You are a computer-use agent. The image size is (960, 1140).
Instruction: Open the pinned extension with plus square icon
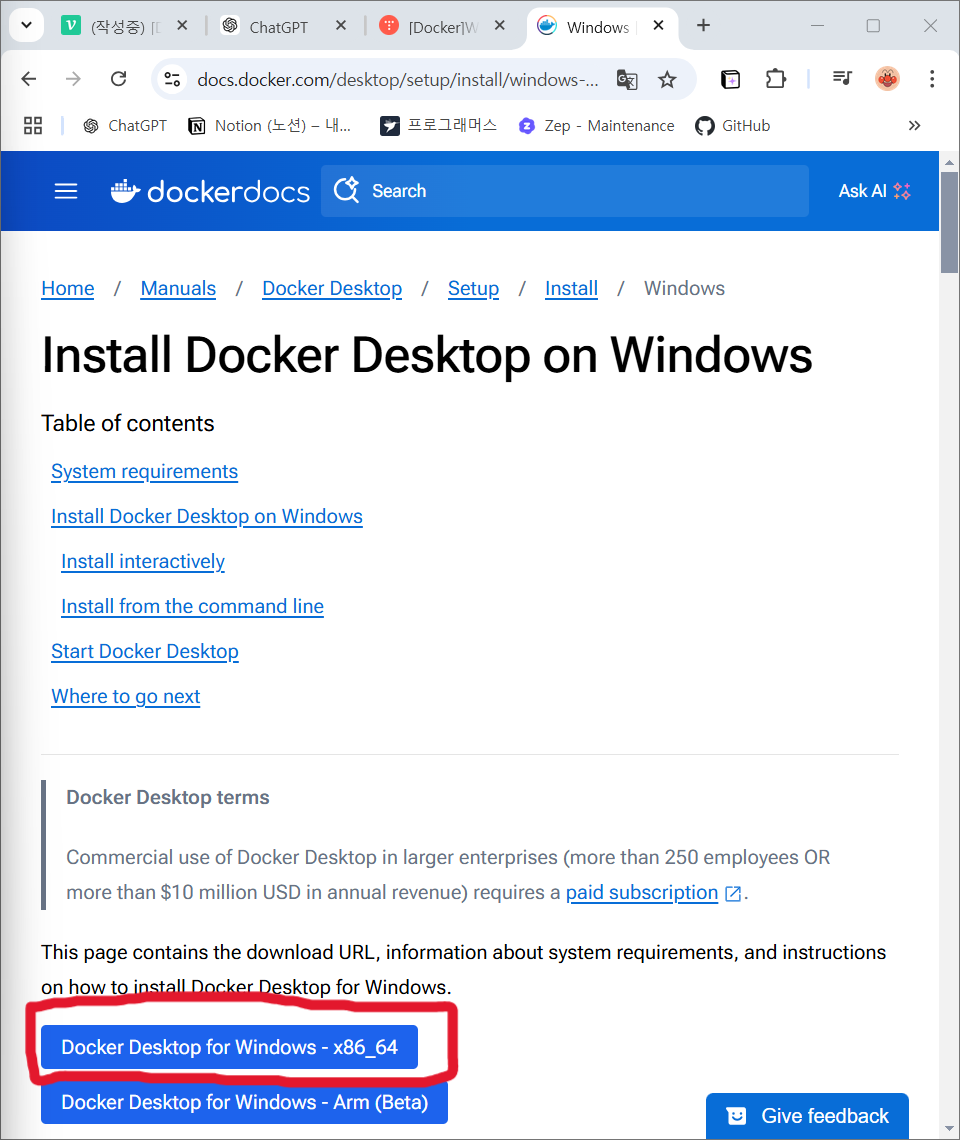tap(730, 79)
